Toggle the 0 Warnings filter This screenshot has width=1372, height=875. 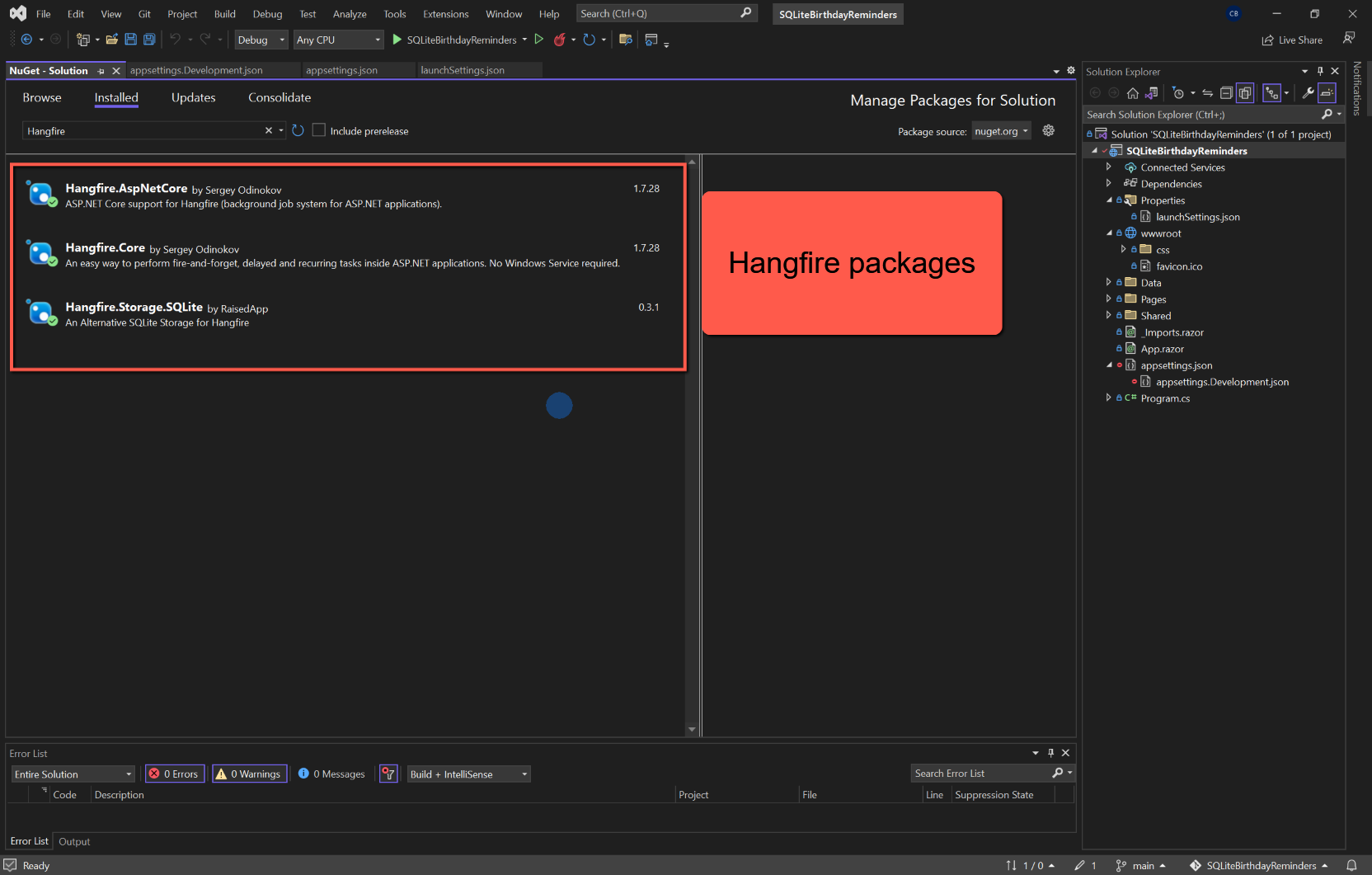point(249,774)
